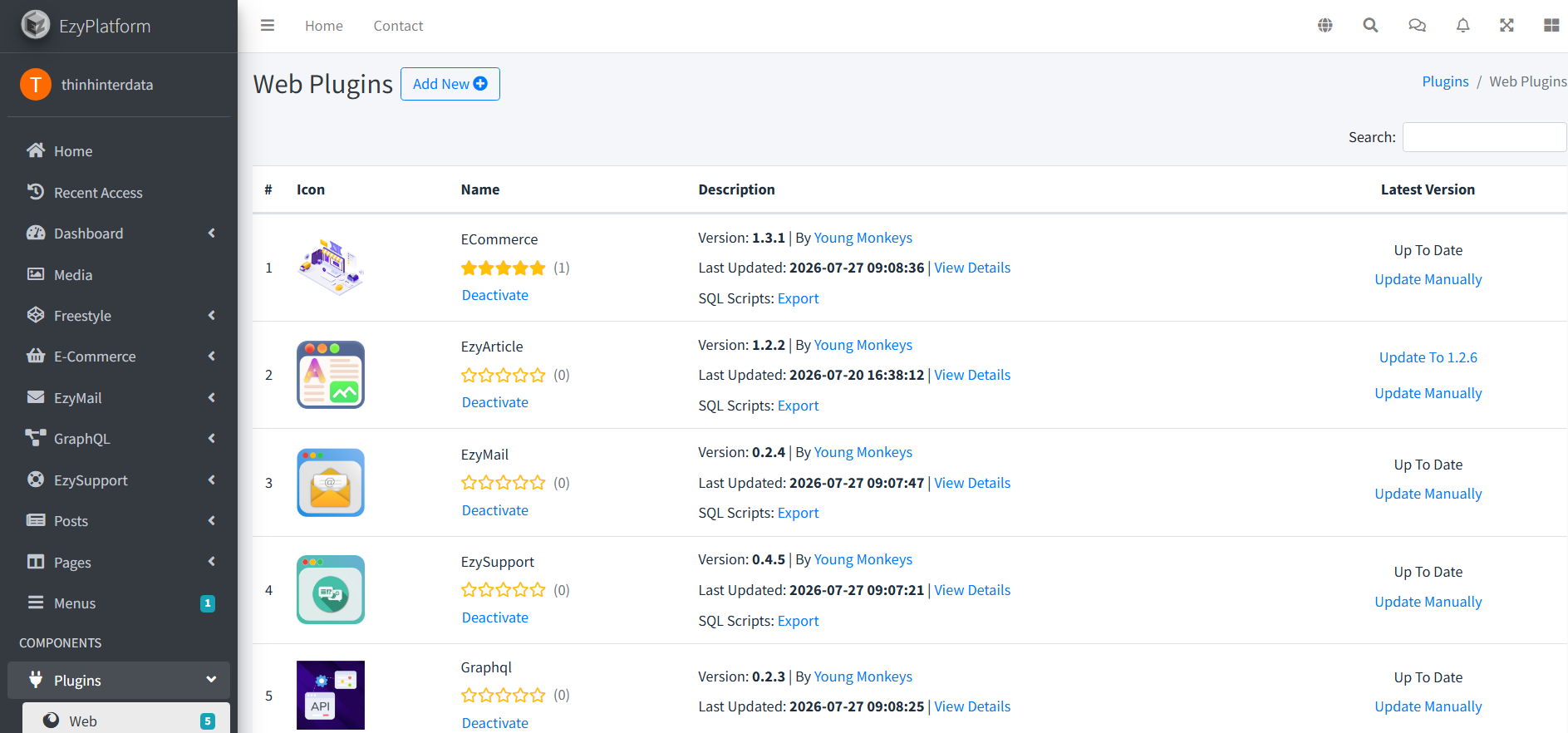Toggle fullscreen expand icon
Viewport: 1568px width, 733px height.
[1507, 26]
